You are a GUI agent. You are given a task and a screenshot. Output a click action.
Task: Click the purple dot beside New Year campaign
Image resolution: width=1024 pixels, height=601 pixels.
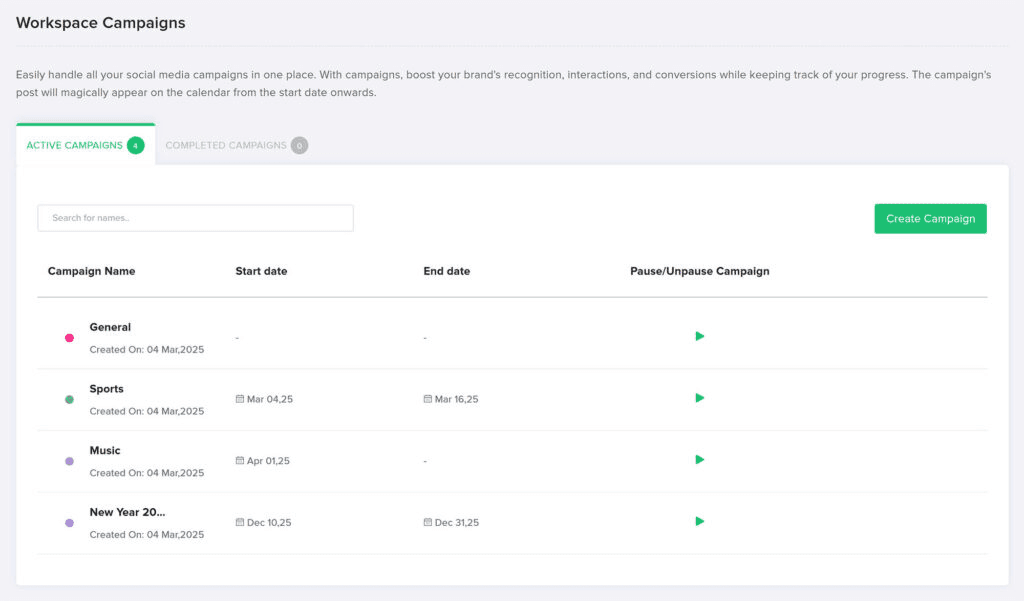69,523
